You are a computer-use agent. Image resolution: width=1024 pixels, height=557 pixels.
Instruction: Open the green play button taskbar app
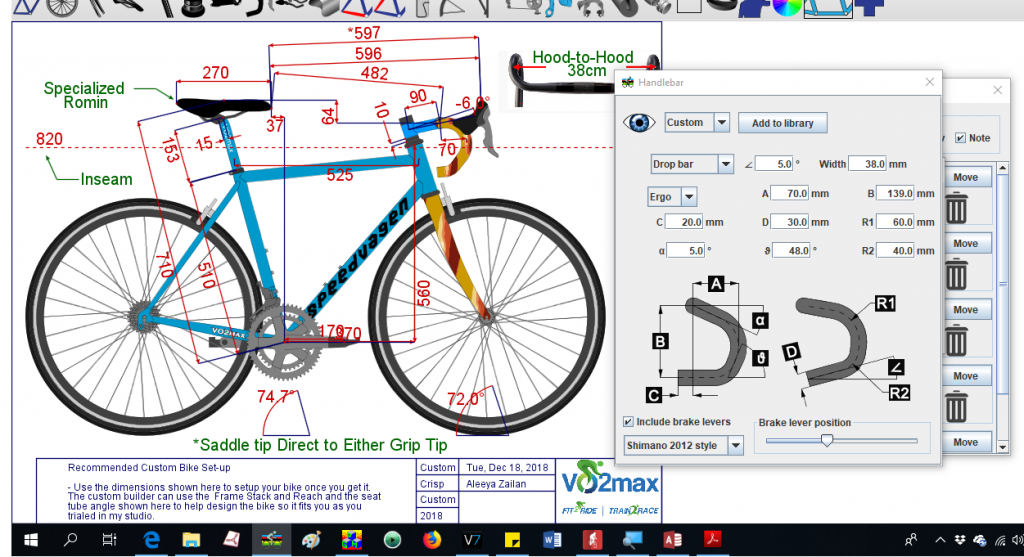[392, 540]
